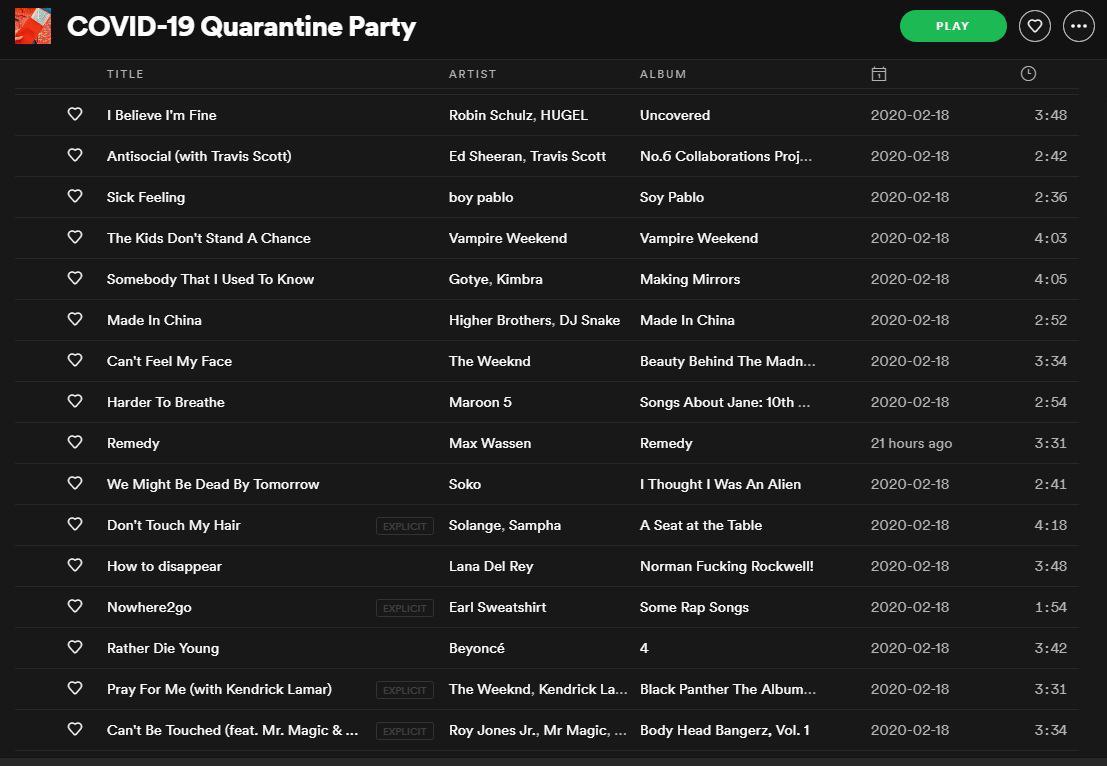Image resolution: width=1107 pixels, height=766 pixels.
Task: Heart the track Don't Touch My Hair
Action: pyautogui.click(x=75, y=524)
